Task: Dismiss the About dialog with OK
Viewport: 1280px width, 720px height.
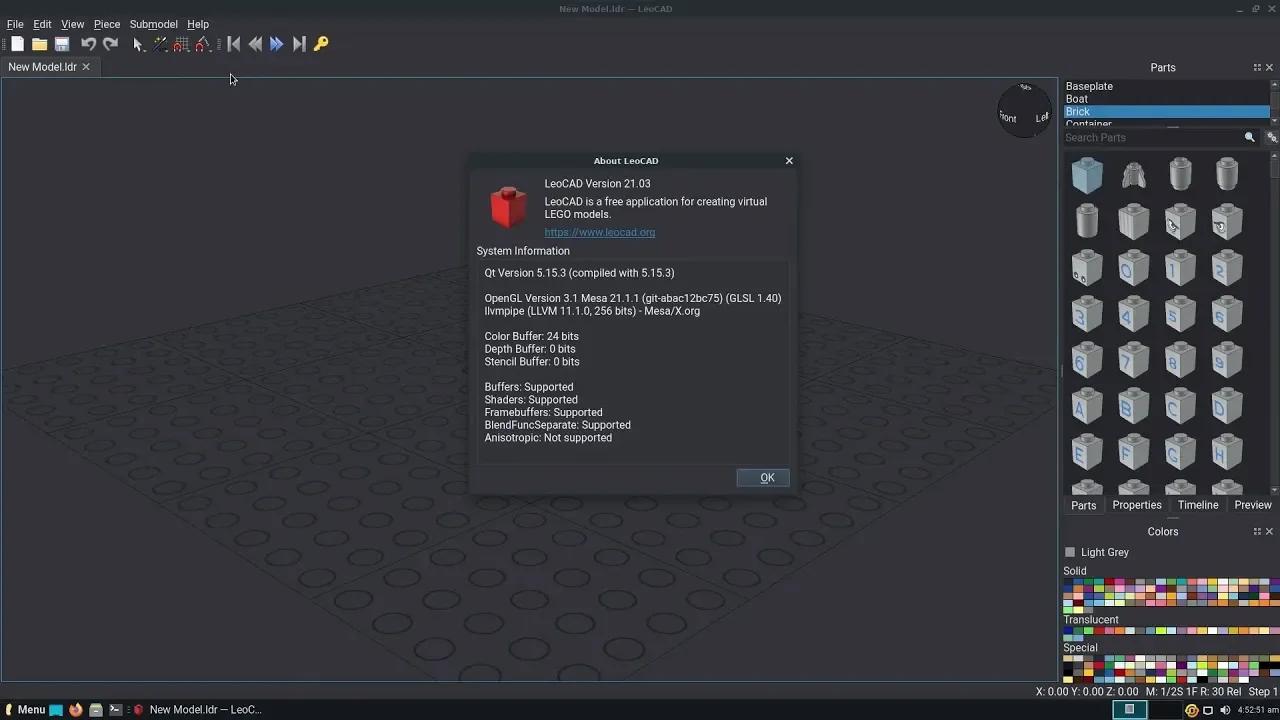Action: click(763, 477)
